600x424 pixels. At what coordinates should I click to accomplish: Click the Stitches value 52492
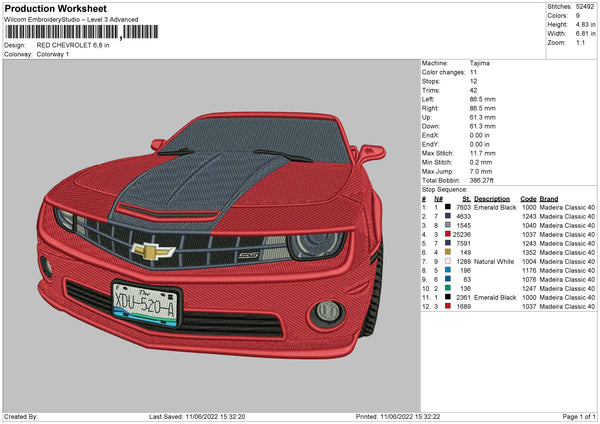[585, 7]
